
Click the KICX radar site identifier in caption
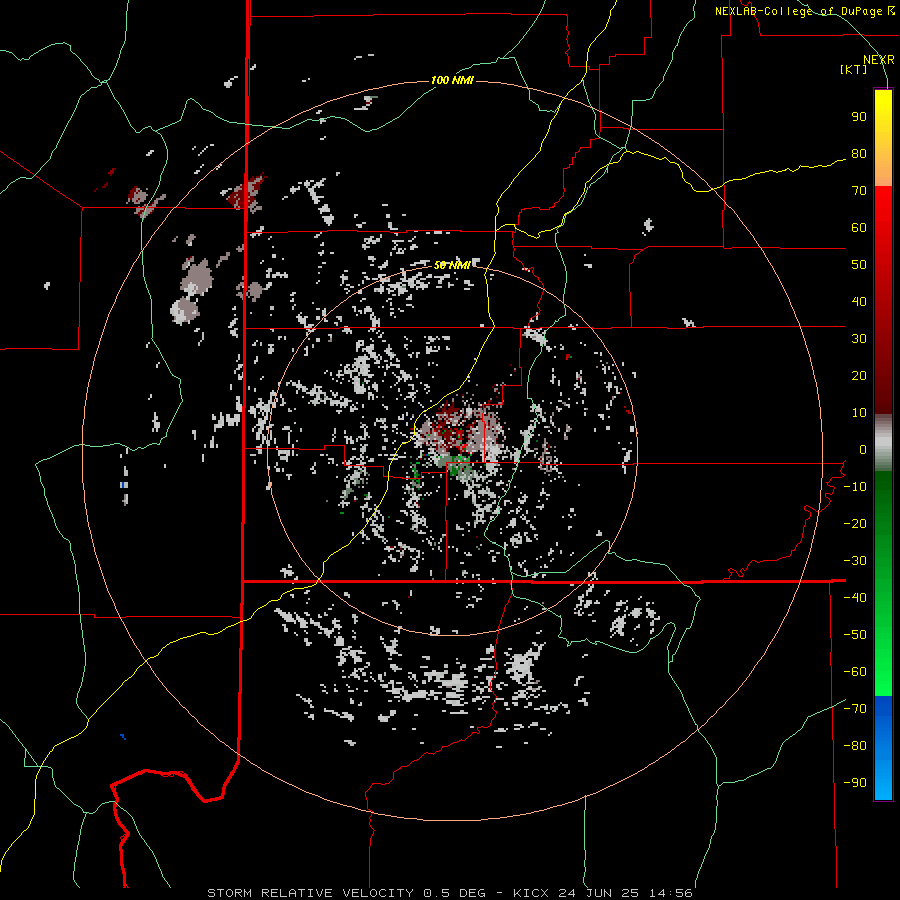[531, 893]
